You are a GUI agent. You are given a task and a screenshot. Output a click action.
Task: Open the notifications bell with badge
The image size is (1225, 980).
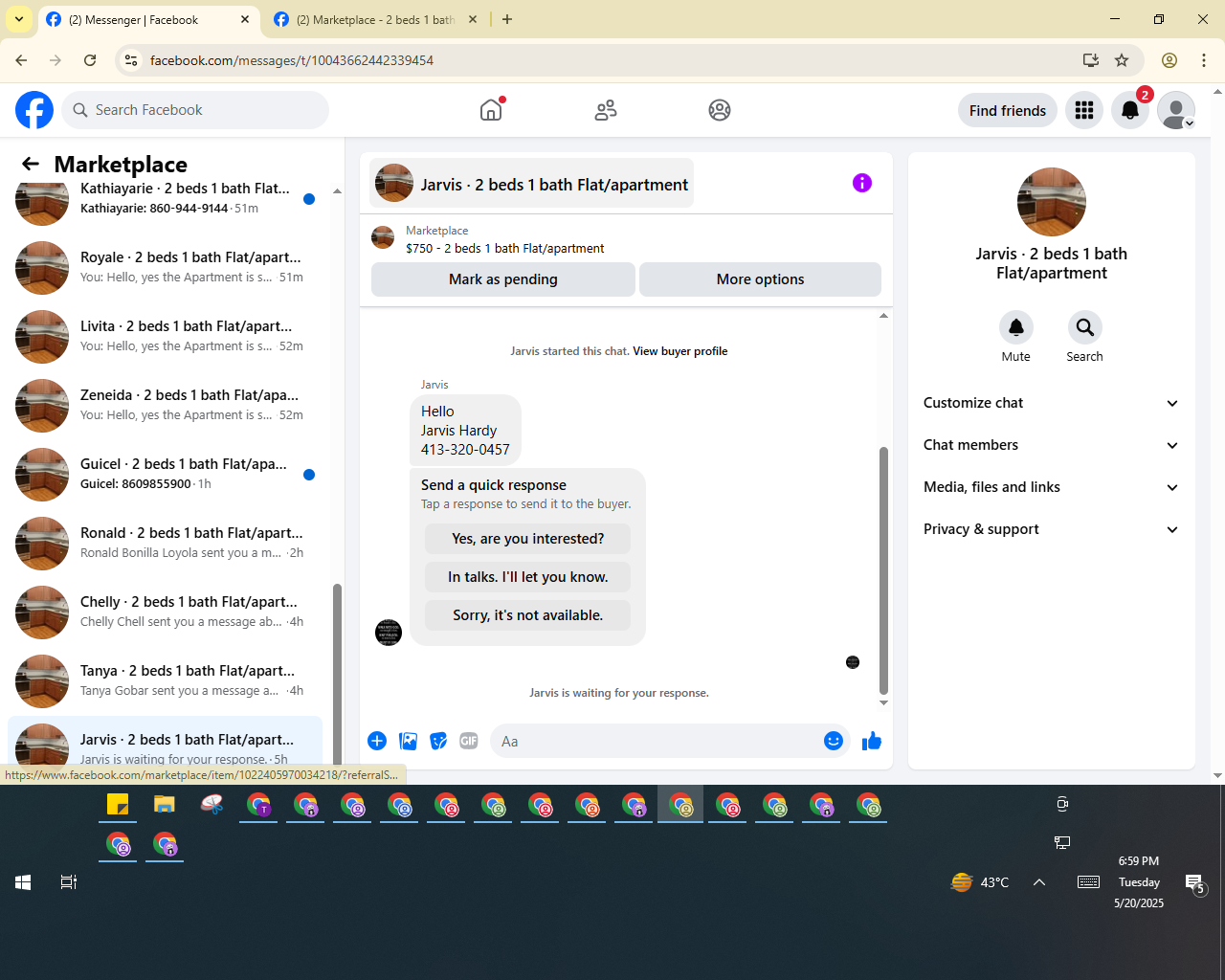pos(1130,110)
